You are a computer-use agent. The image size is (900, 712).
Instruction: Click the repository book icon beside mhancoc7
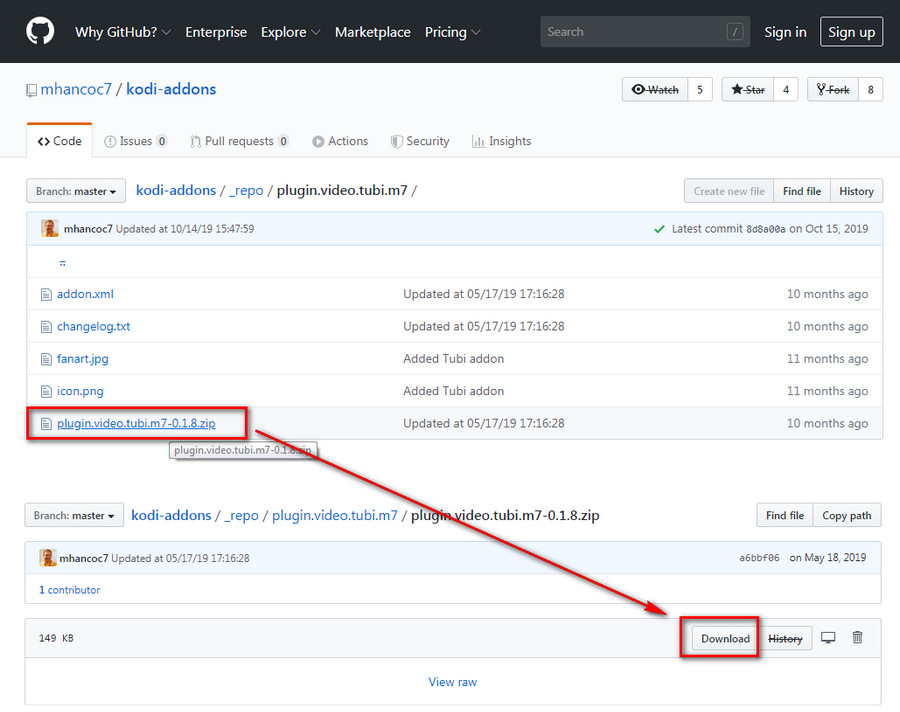coord(31,91)
